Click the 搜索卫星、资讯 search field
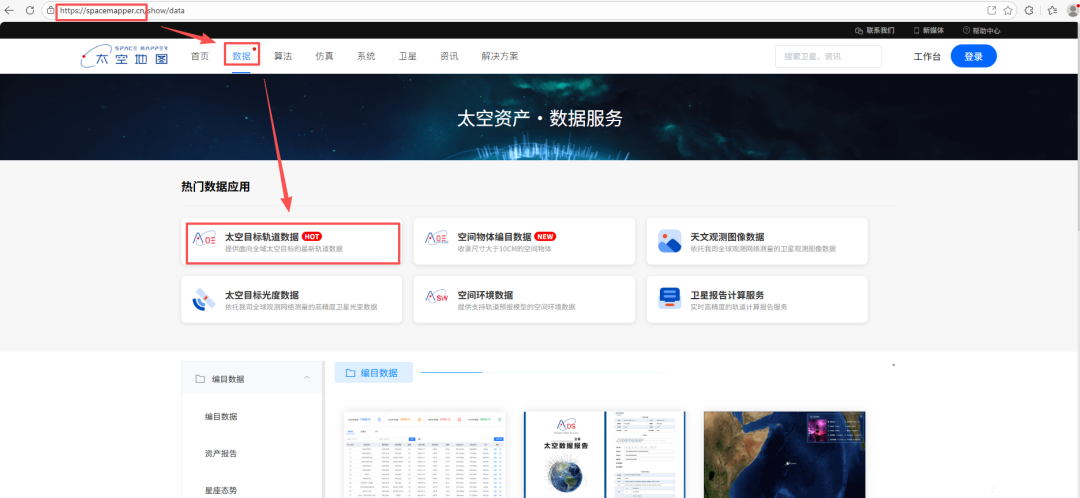 tap(827, 56)
